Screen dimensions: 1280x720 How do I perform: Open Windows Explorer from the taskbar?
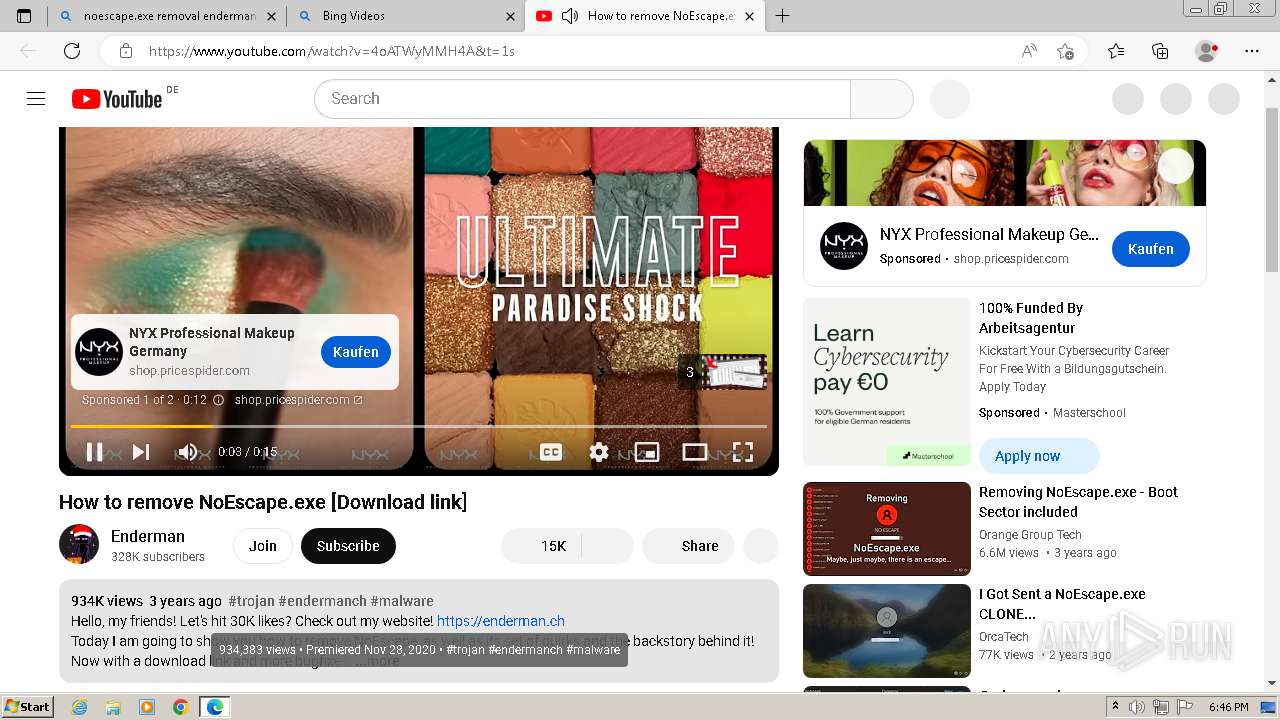point(113,707)
